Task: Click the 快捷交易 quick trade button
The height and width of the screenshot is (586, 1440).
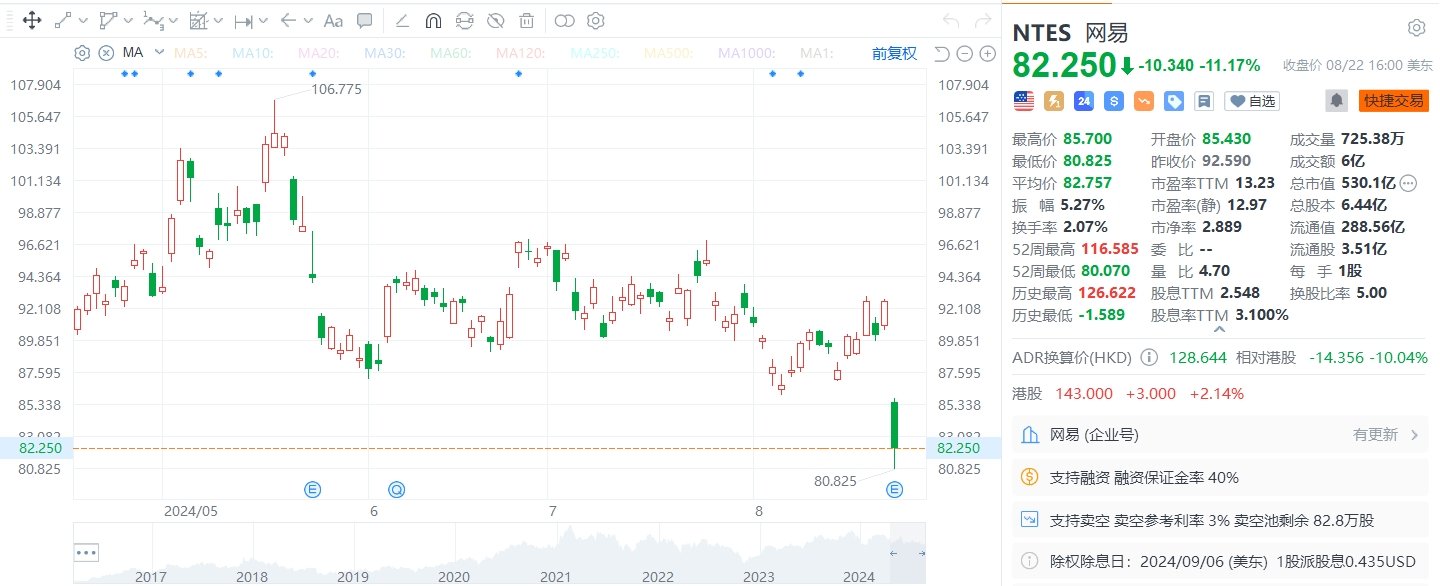Action: (1393, 100)
